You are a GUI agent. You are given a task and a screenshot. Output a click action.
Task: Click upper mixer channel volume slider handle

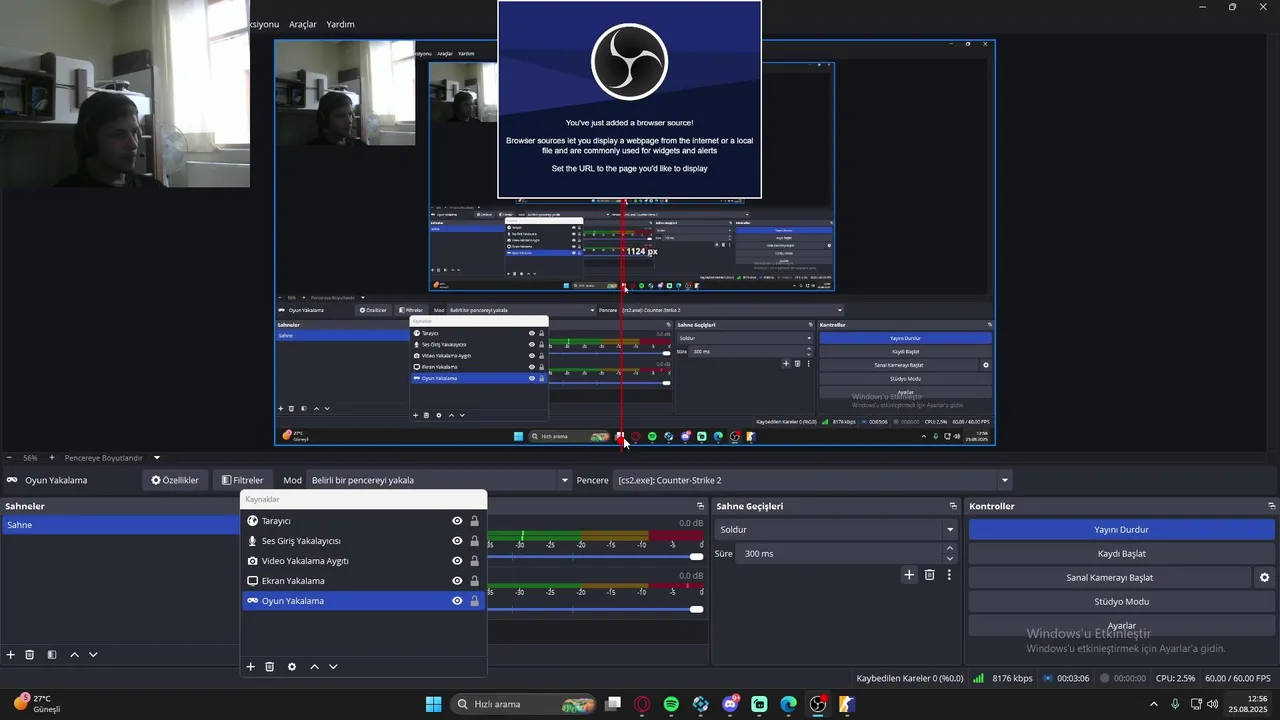pos(696,556)
